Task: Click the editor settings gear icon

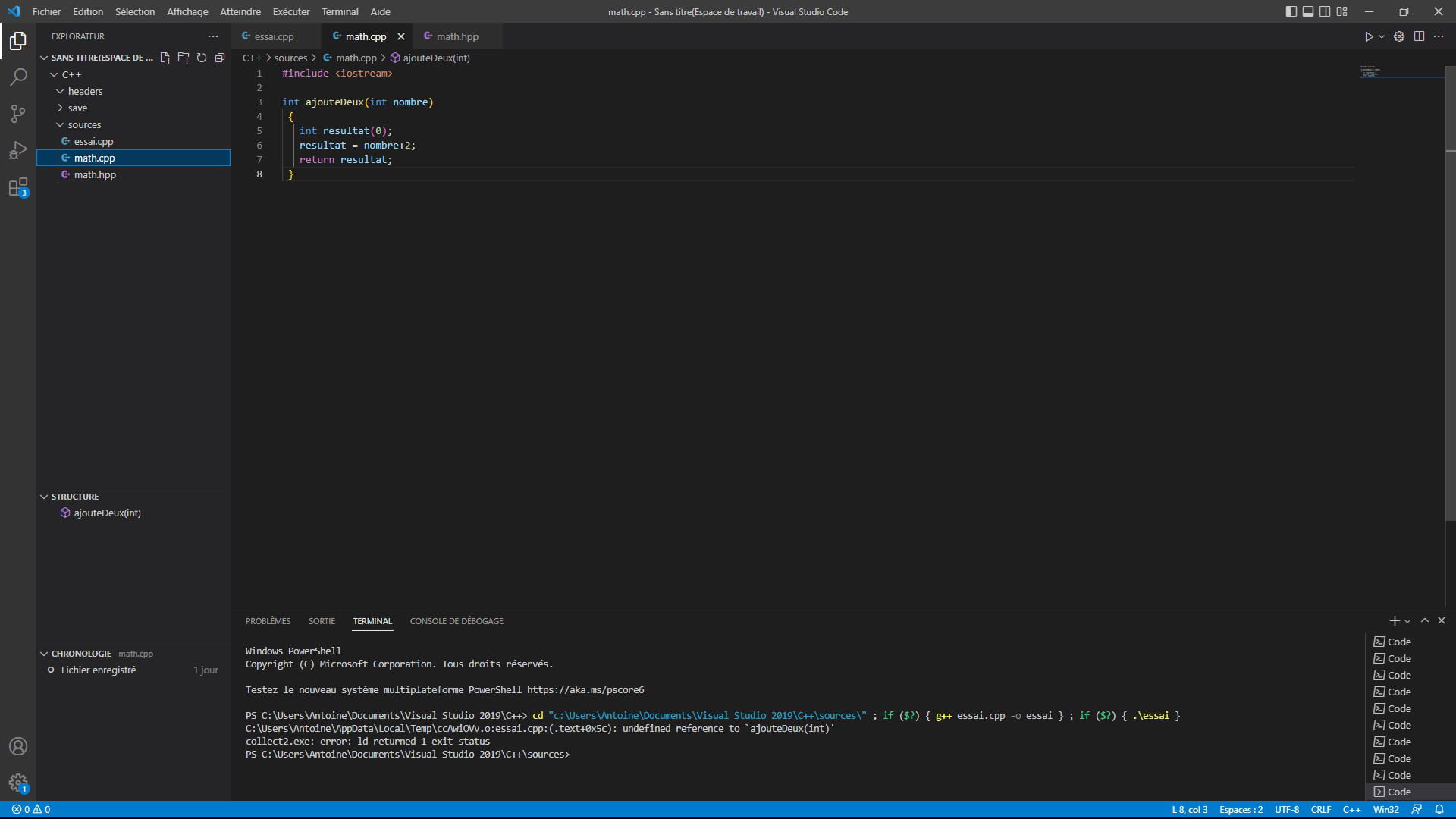Action: coord(1399,36)
